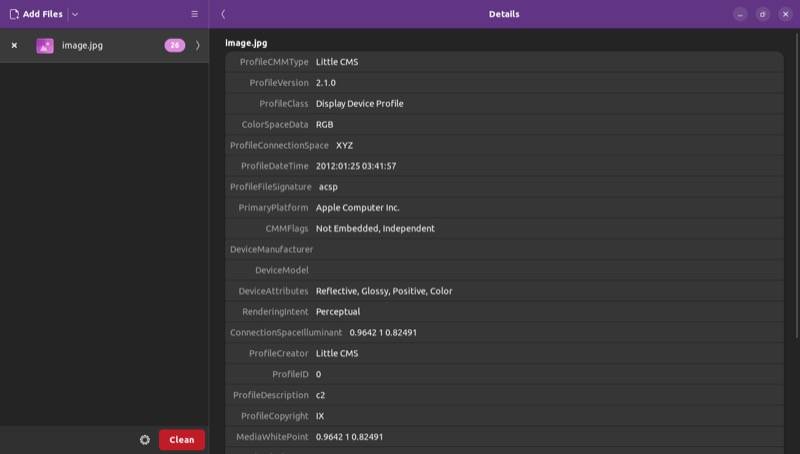Click the image.jpg heading in Details
800x454 pixels.
[x=246, y=43]
